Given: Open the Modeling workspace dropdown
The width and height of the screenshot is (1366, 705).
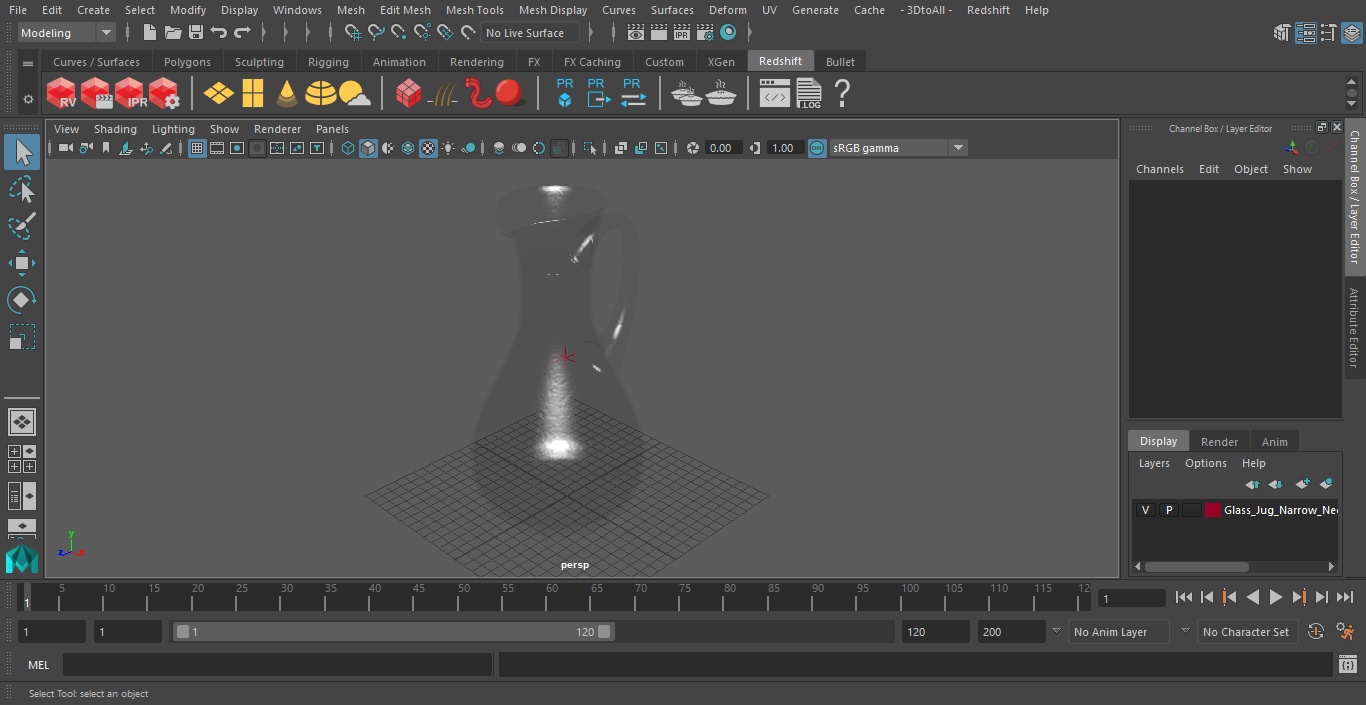Looking at the screenshot, I should pyautogui.click(x=67, y=33).
